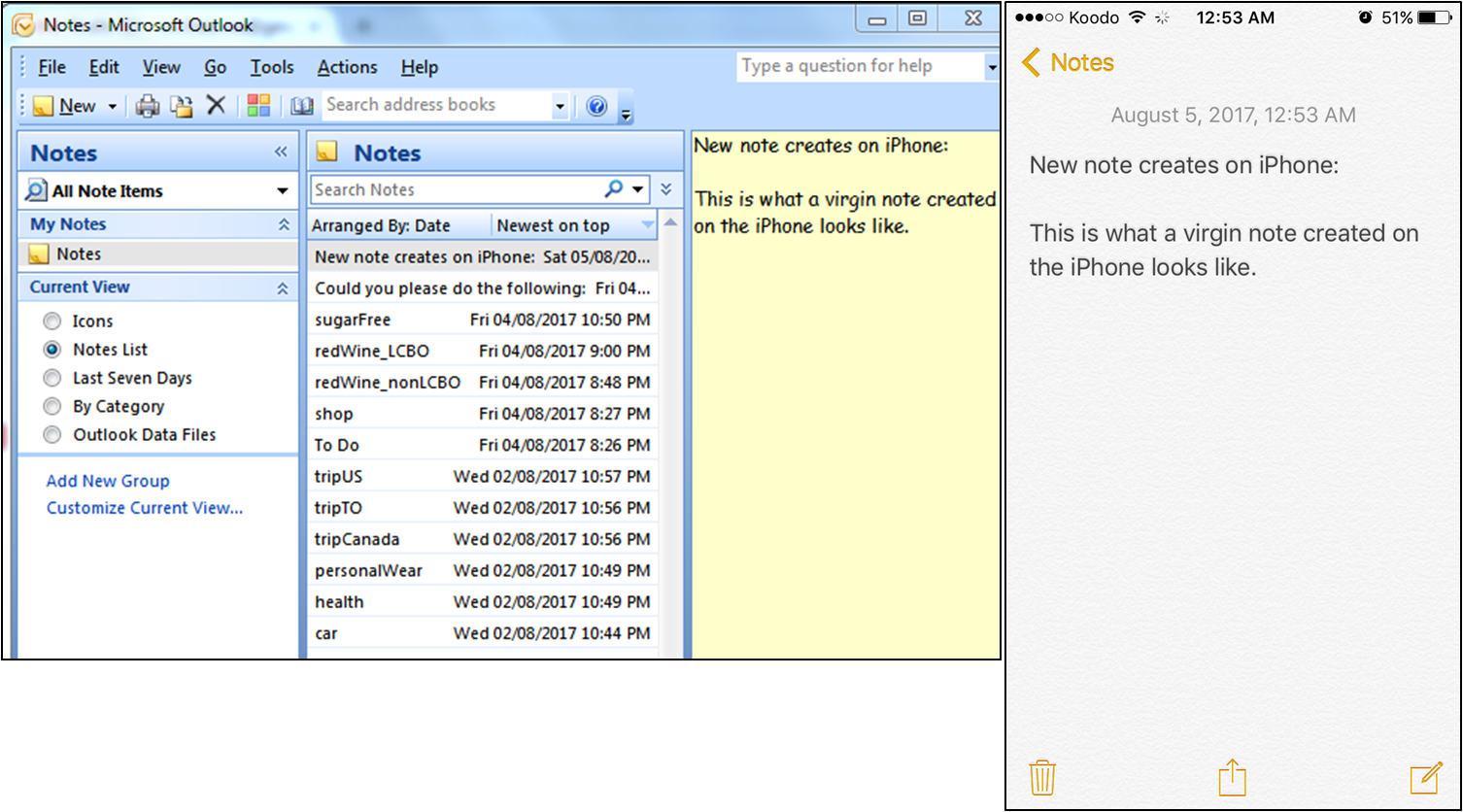Toggle the Newest on top sort header

point(575,225)
